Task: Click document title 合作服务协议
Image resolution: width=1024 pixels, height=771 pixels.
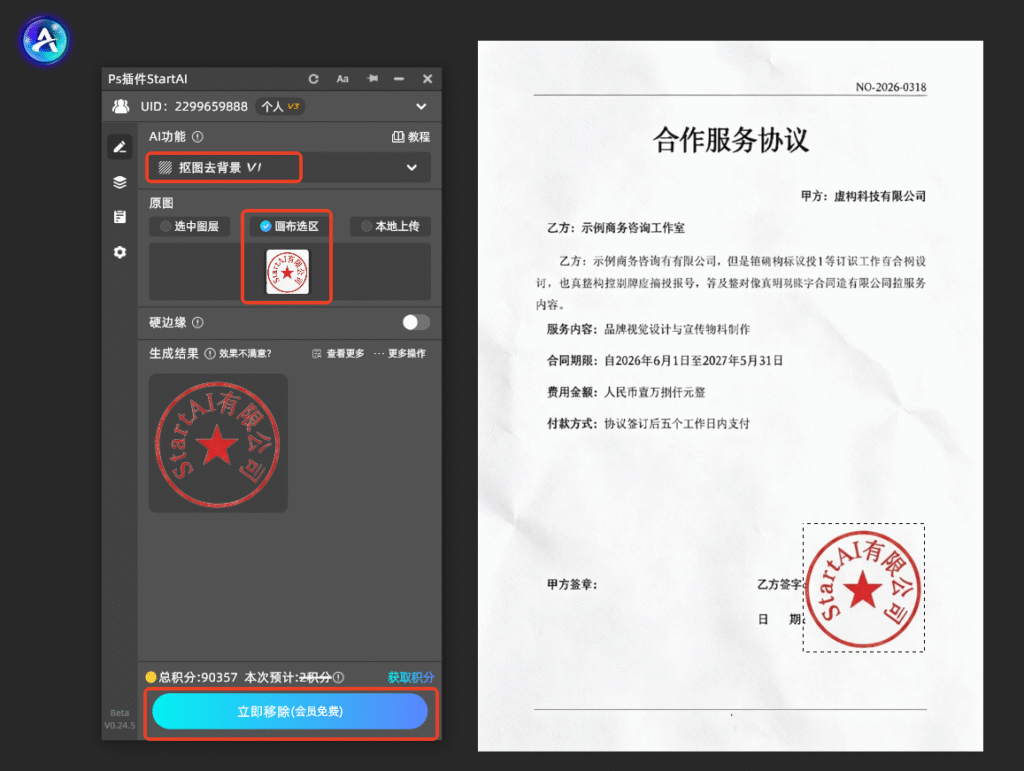Action: coord(731,140)
